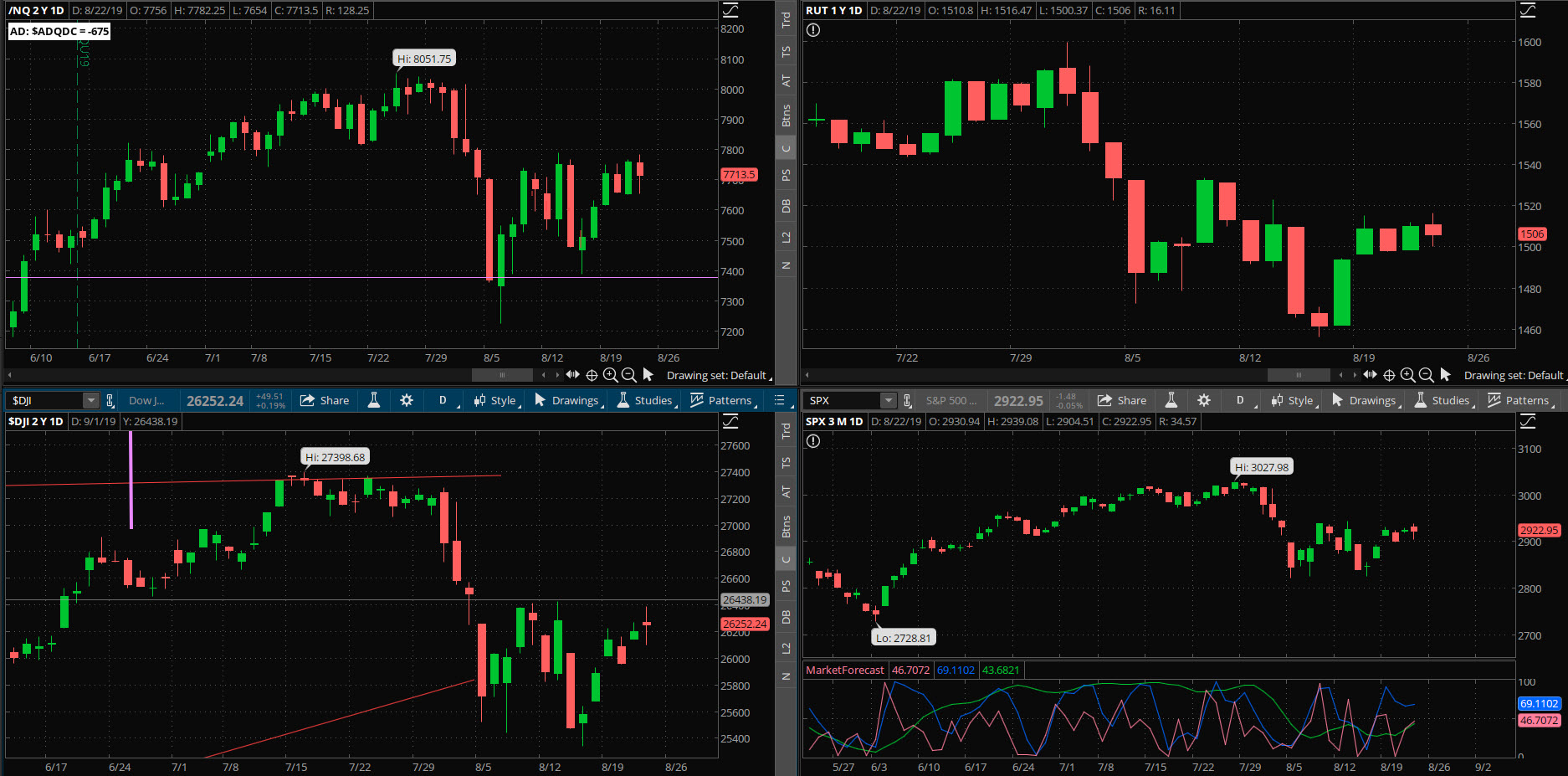The image size is (1568, 776).
Task: Switch to the Trd side tab beside $DJI chart
Action: (x=786, y=430)
